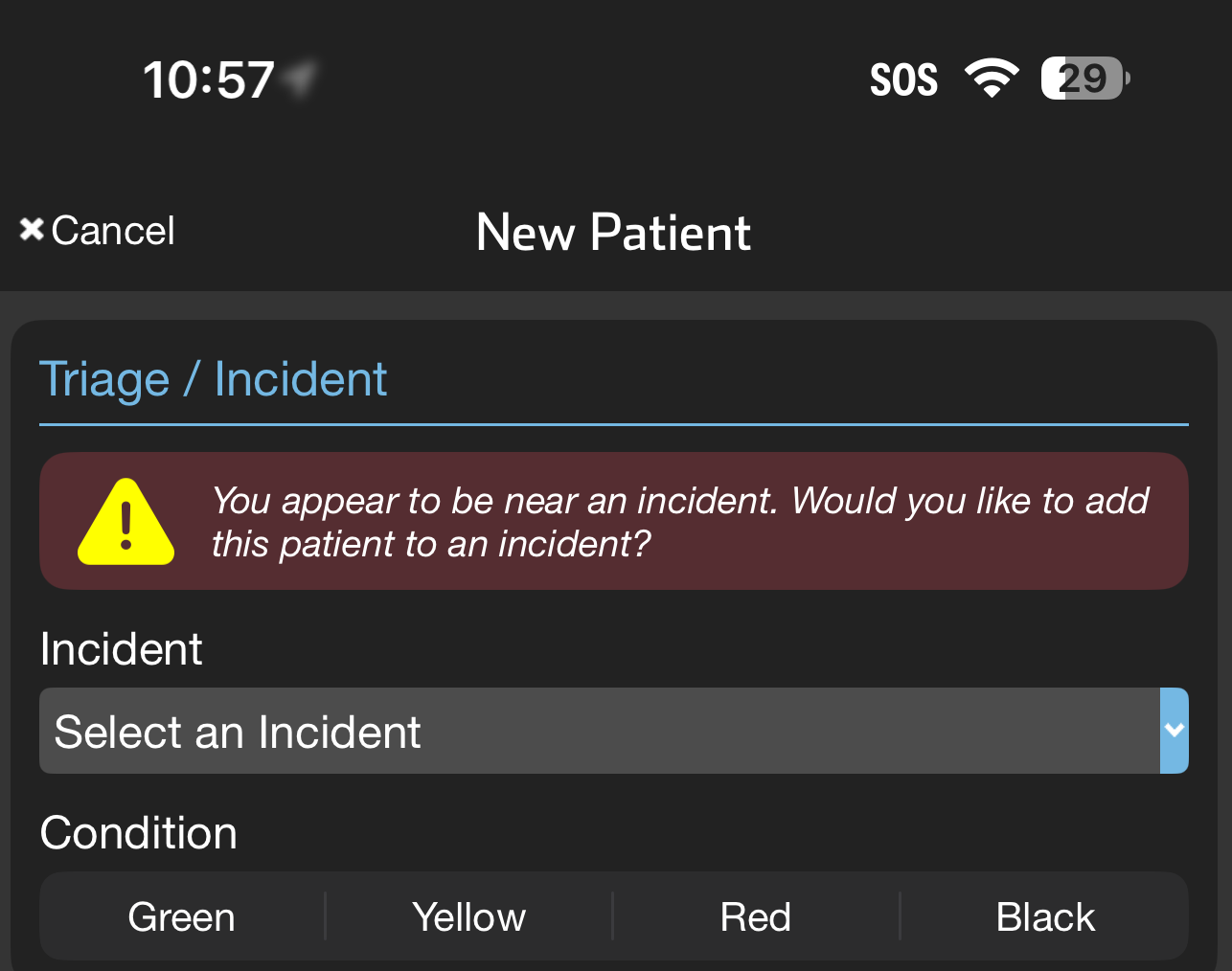Click the Incident field label

(x=121, y=649)
